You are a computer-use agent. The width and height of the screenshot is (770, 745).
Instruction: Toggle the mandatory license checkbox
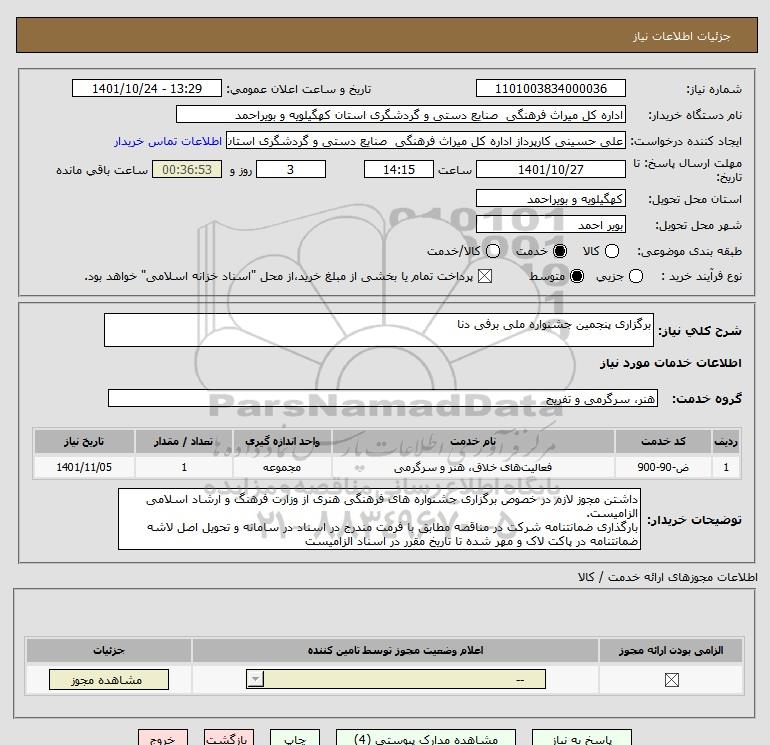tap(671, 680)
